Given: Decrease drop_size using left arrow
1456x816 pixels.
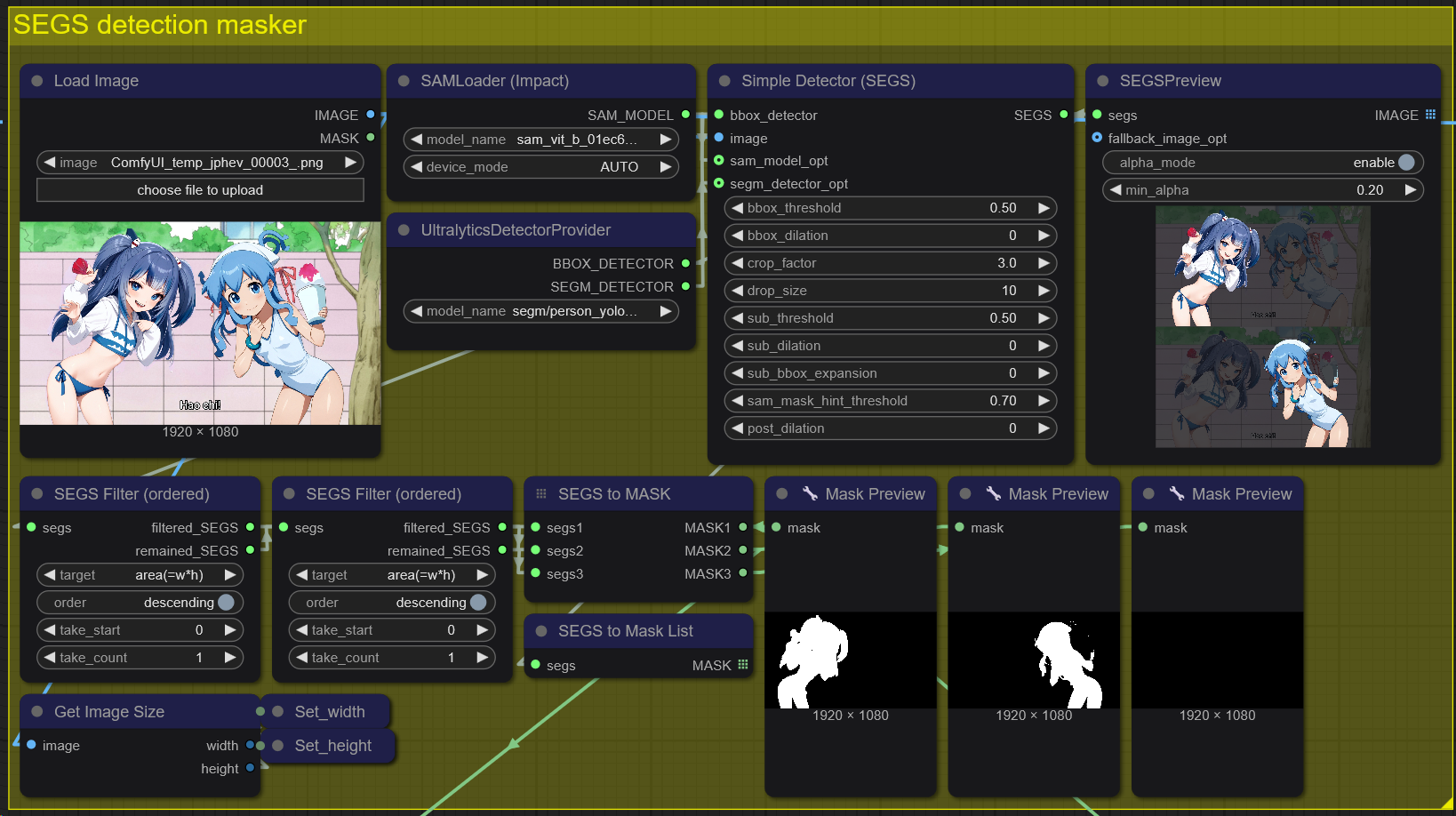Looking at the screenshot, I should (737, 291).
